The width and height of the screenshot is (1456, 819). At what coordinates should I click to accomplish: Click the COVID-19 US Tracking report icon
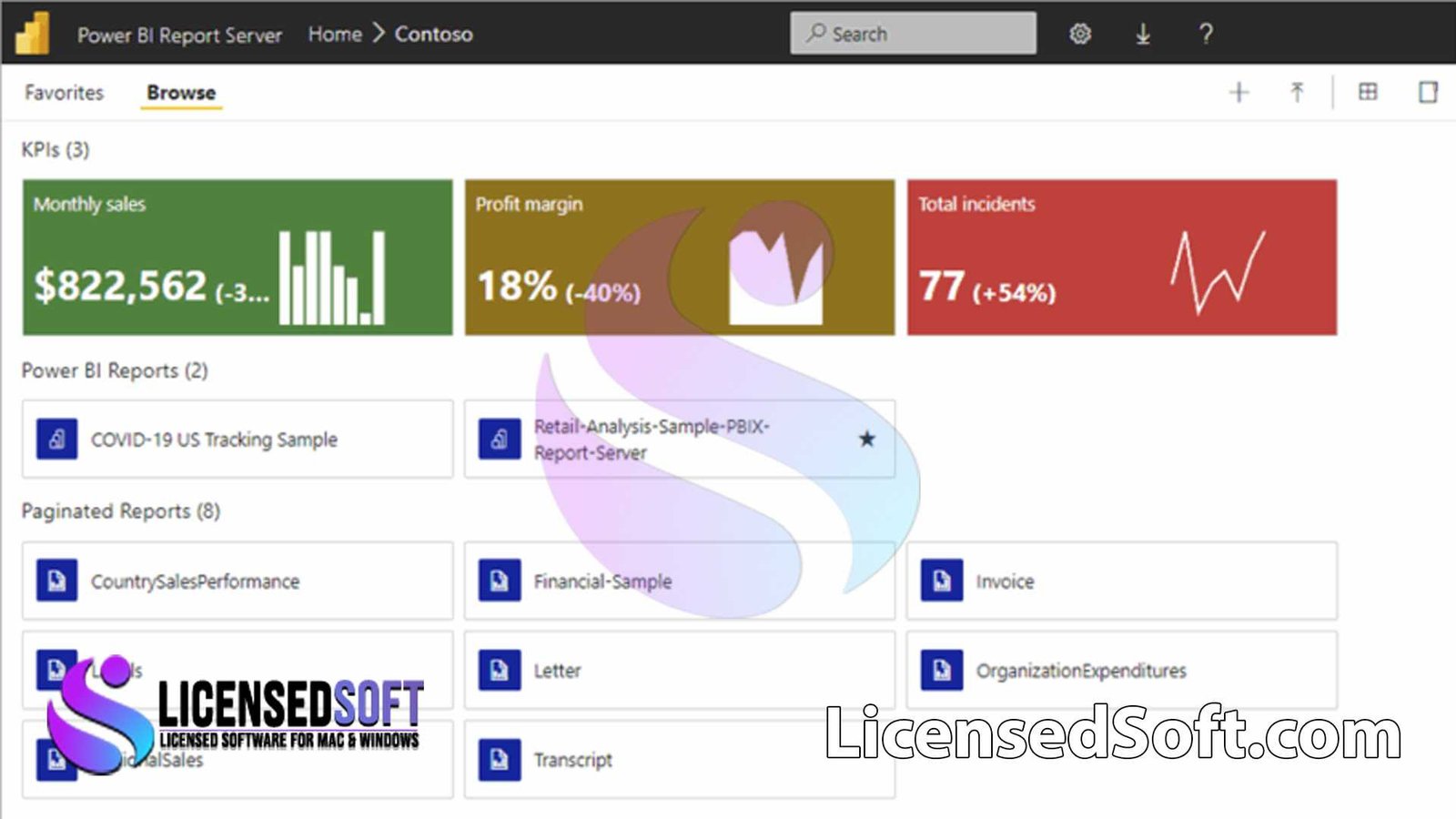tap(56, 440)
